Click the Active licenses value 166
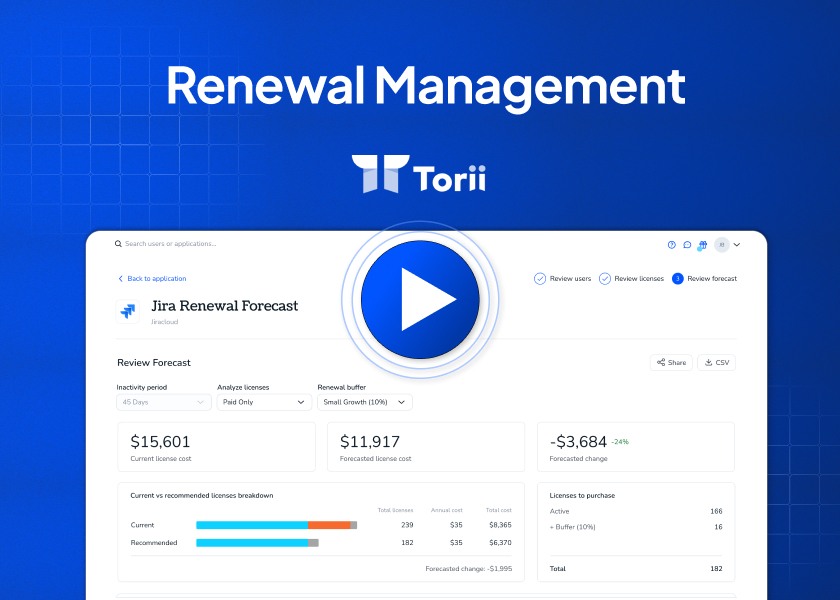Screen dimensions: 840x600 716,511
